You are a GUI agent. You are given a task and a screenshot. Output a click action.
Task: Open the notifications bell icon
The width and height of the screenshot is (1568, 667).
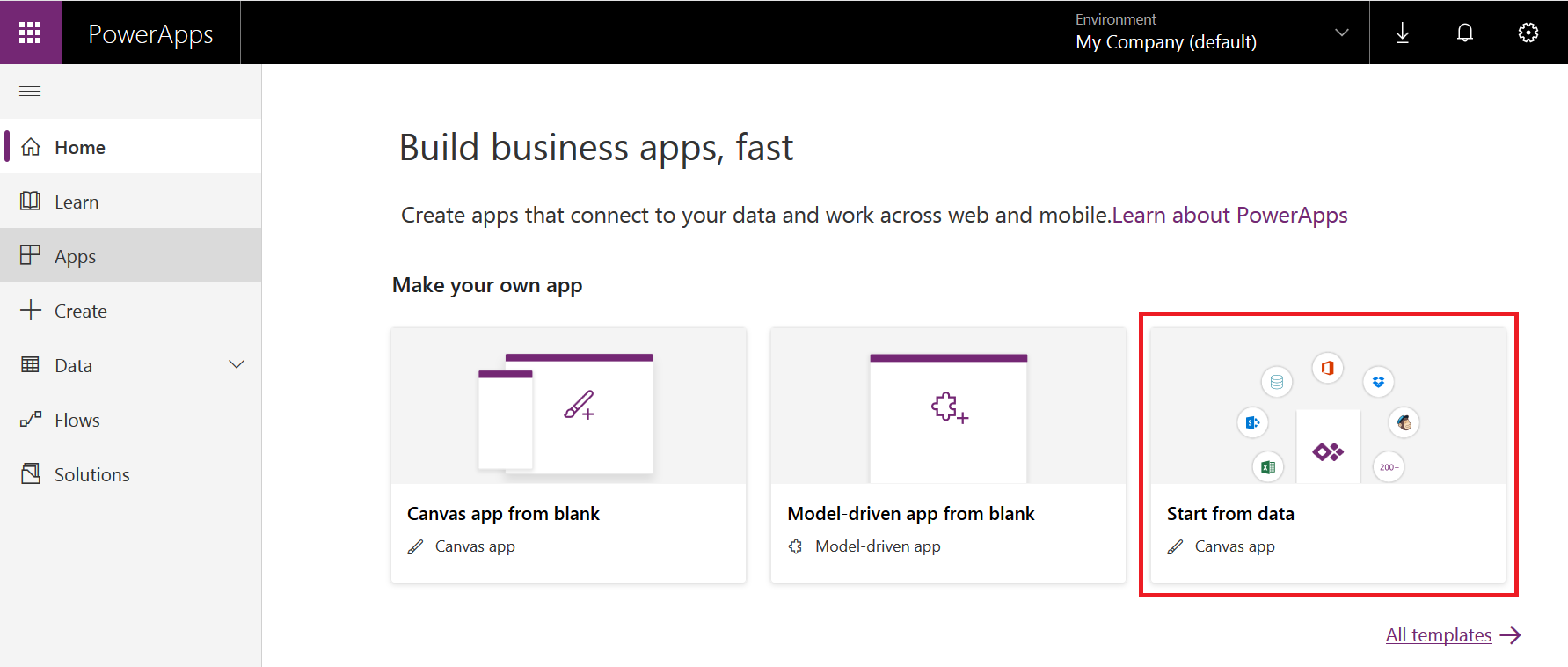[x=1464, y=33]
